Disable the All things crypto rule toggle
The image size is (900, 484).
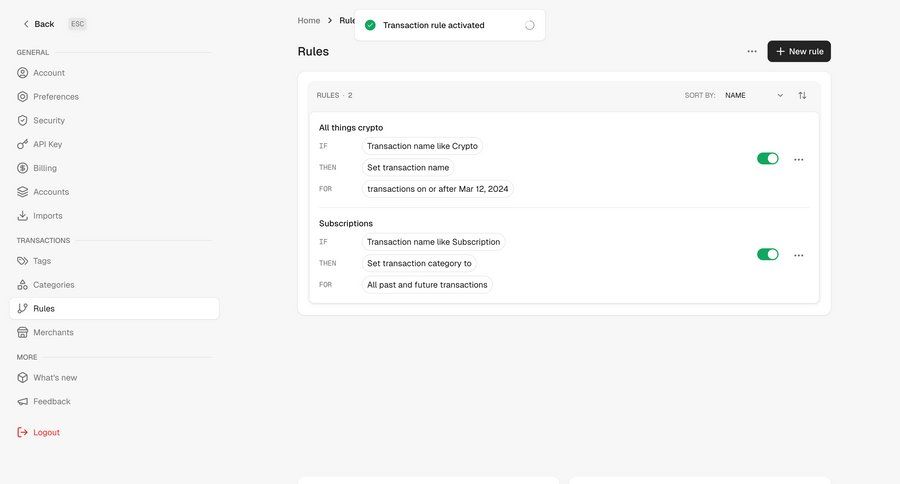coord(767,158)
